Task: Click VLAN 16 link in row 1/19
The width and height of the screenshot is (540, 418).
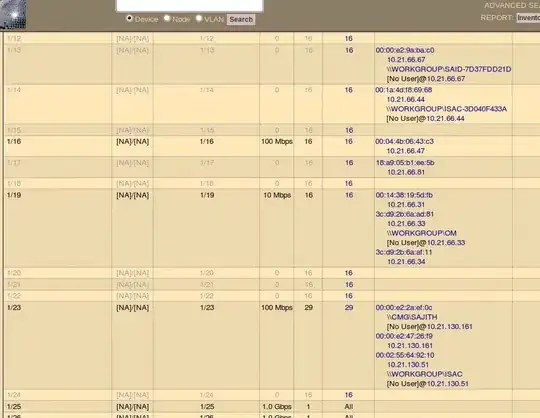Action: [349, 195]
